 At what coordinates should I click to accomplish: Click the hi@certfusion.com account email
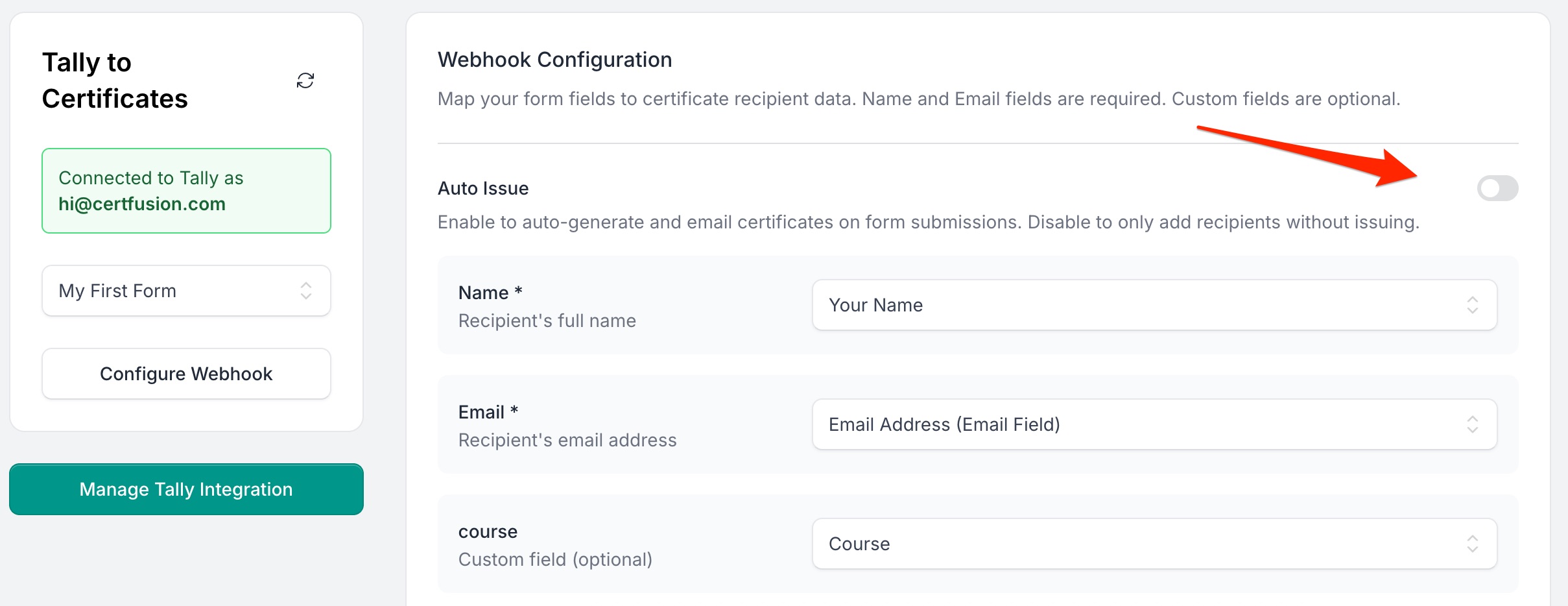point(142,204)
